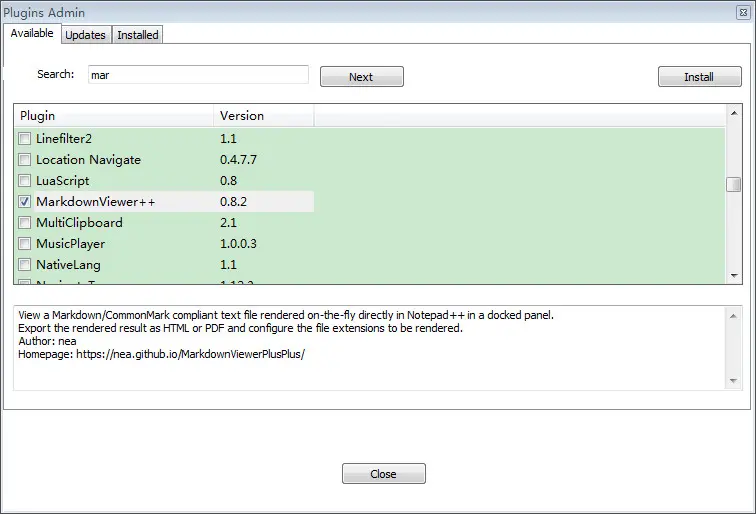This screenshot has height=514, width=756.
Task: Check the Location Navigate plugin checkbox
Action: point(25,160)
